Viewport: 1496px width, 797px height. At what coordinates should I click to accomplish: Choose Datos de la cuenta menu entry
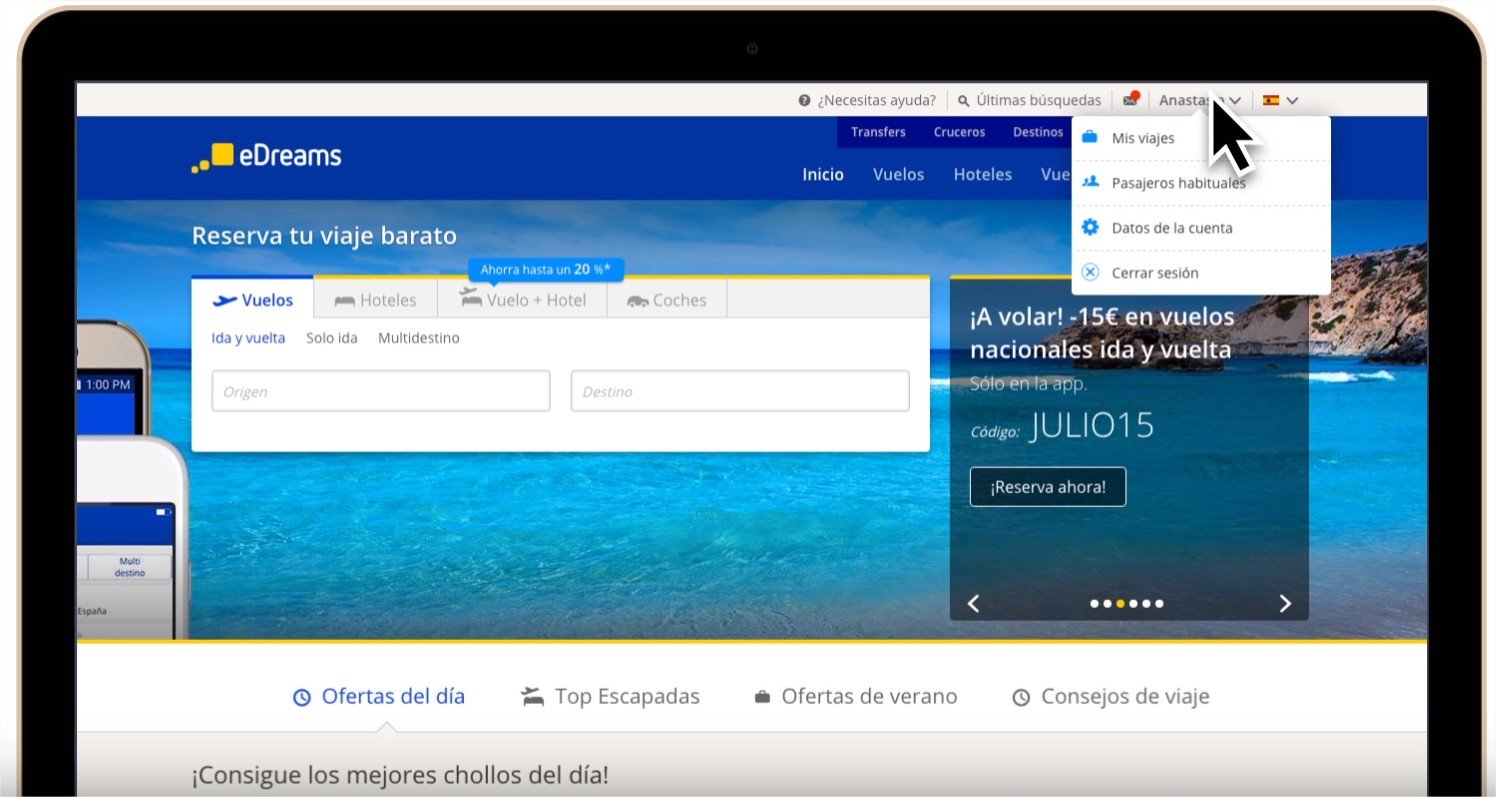(1201, 228)
